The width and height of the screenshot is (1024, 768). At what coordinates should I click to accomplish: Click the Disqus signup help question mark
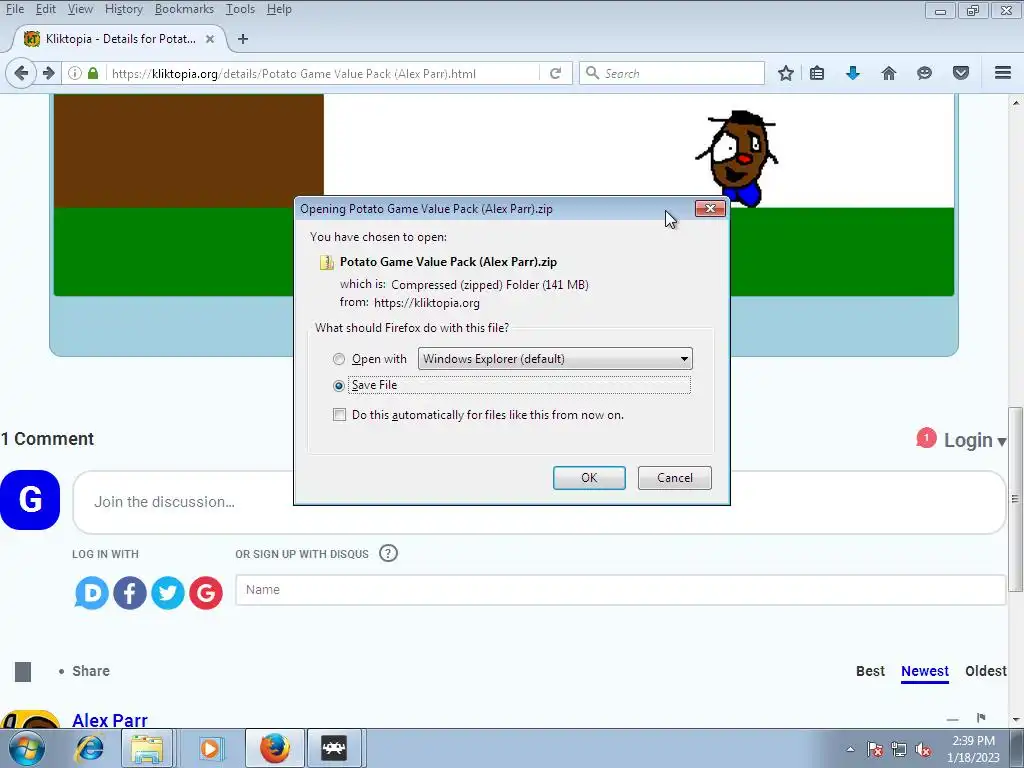388,554
